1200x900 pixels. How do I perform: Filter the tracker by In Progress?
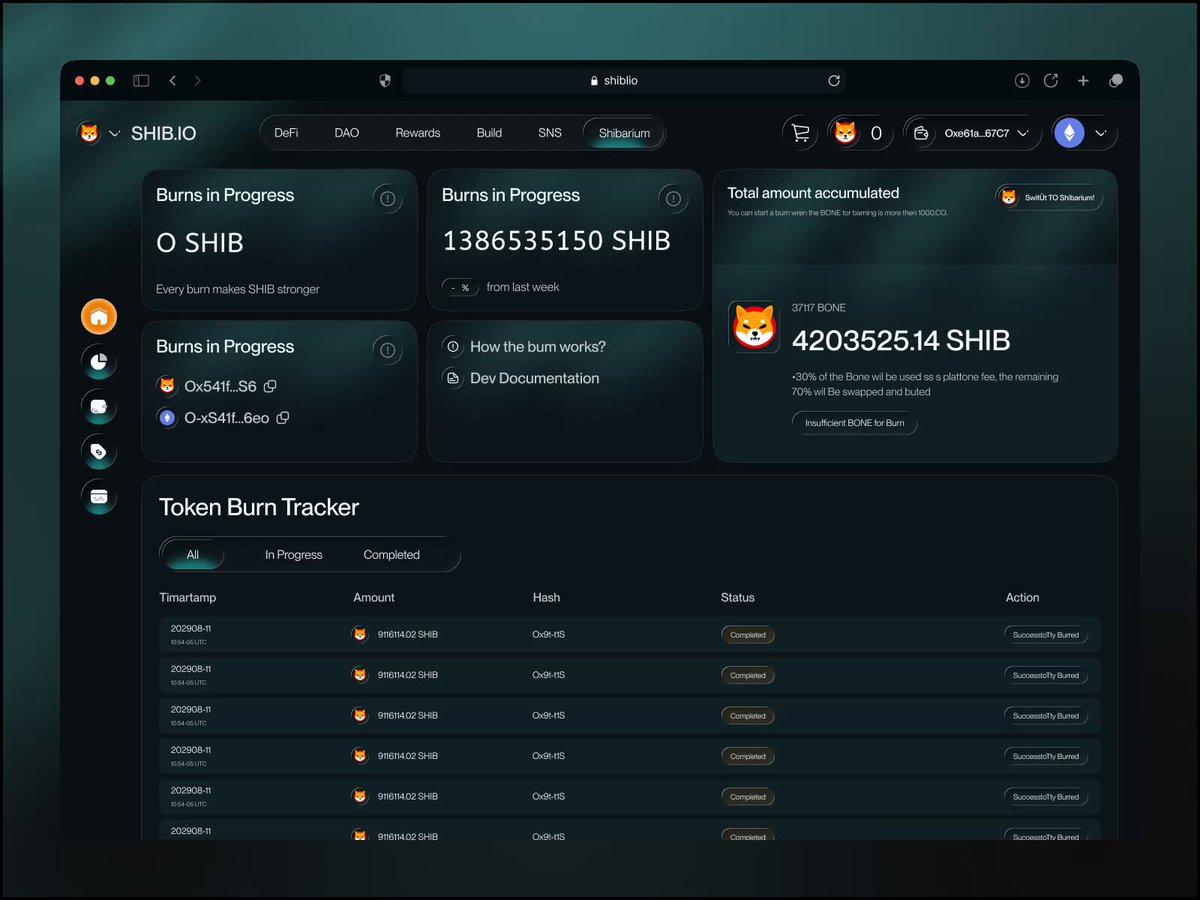point(294,555)
